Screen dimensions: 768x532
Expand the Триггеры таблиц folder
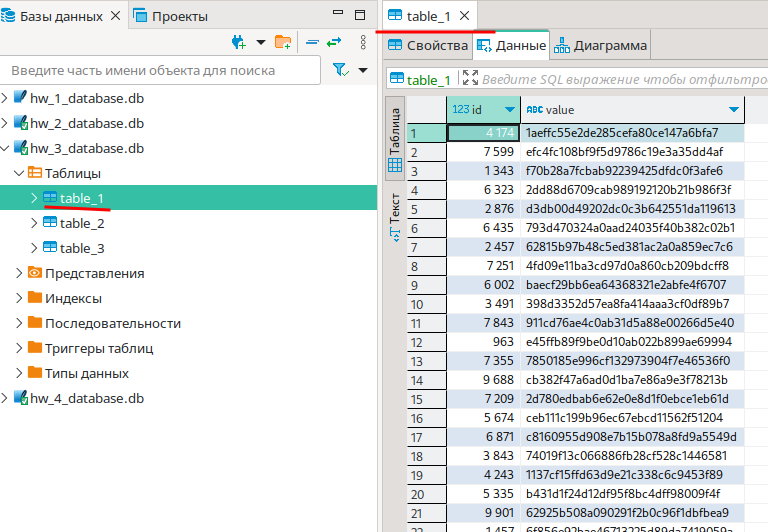[19, 348]
